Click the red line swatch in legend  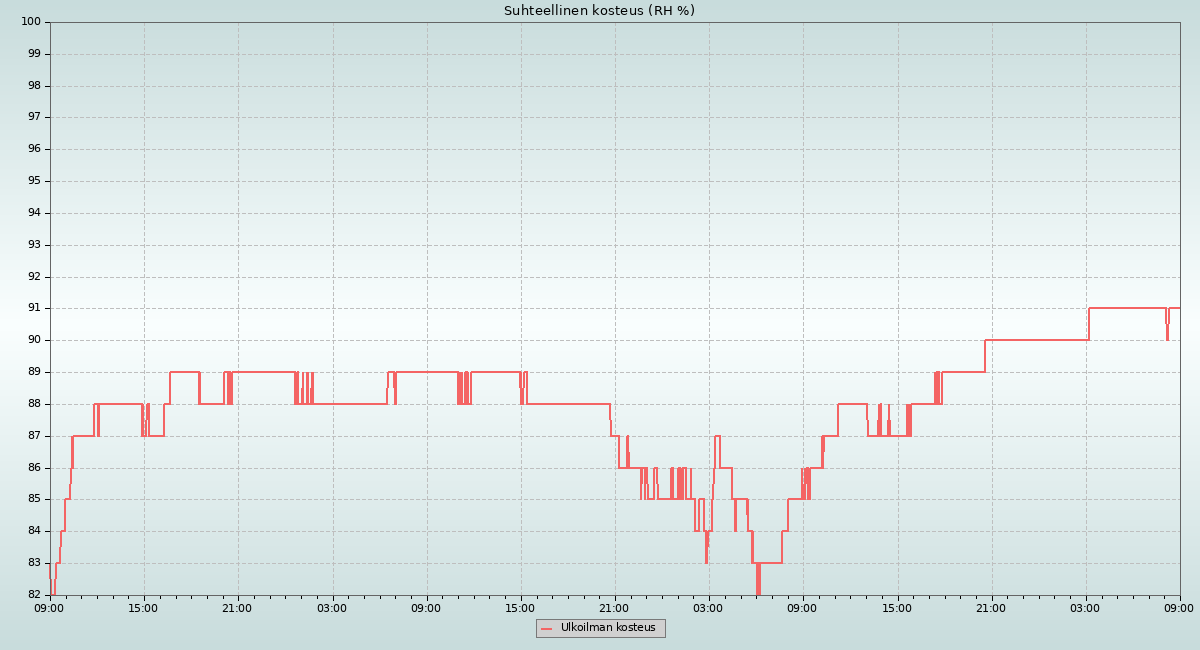(546, 629)
